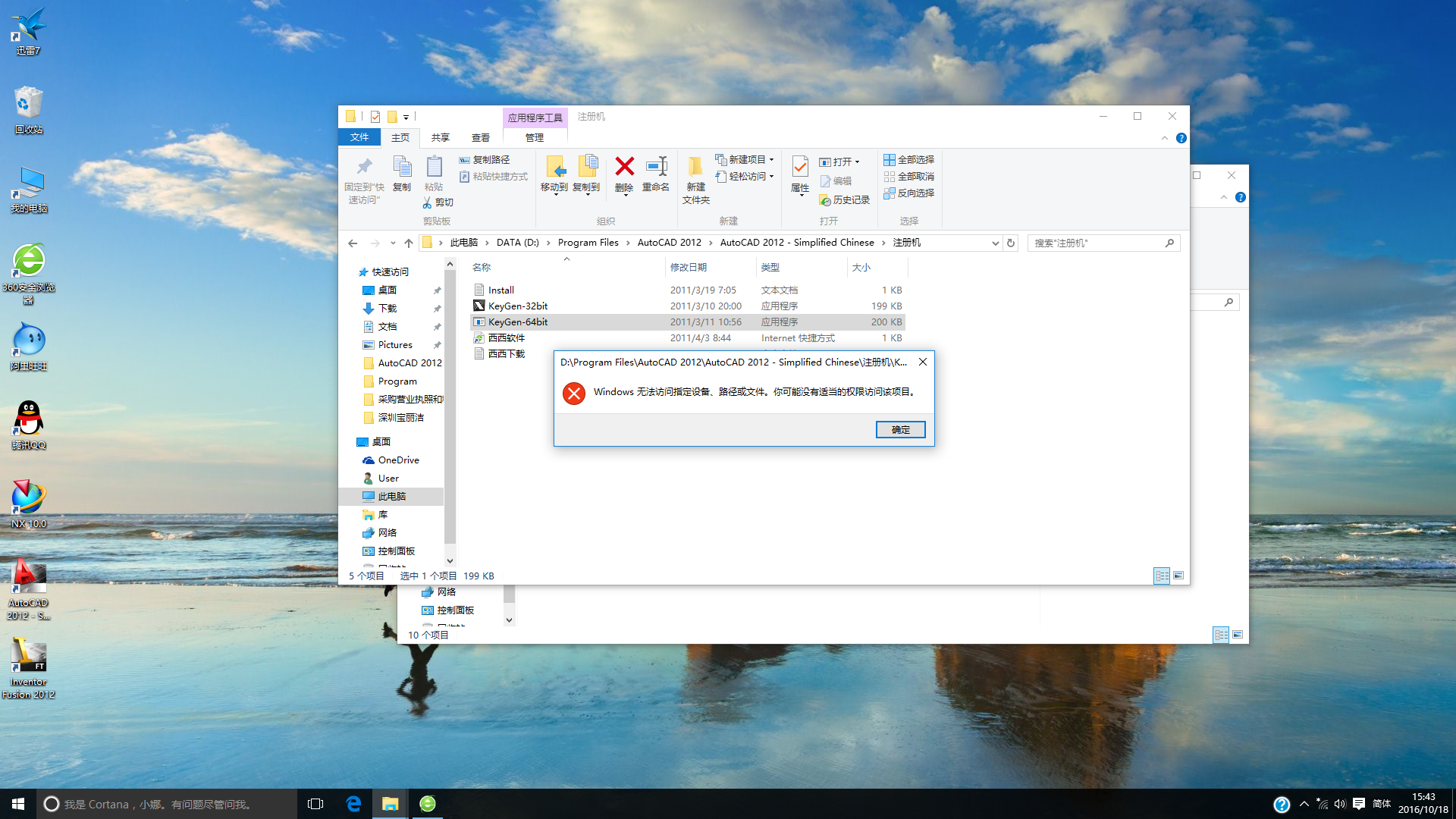Click History (历史记录) icon in ribbon

(825, 200)
